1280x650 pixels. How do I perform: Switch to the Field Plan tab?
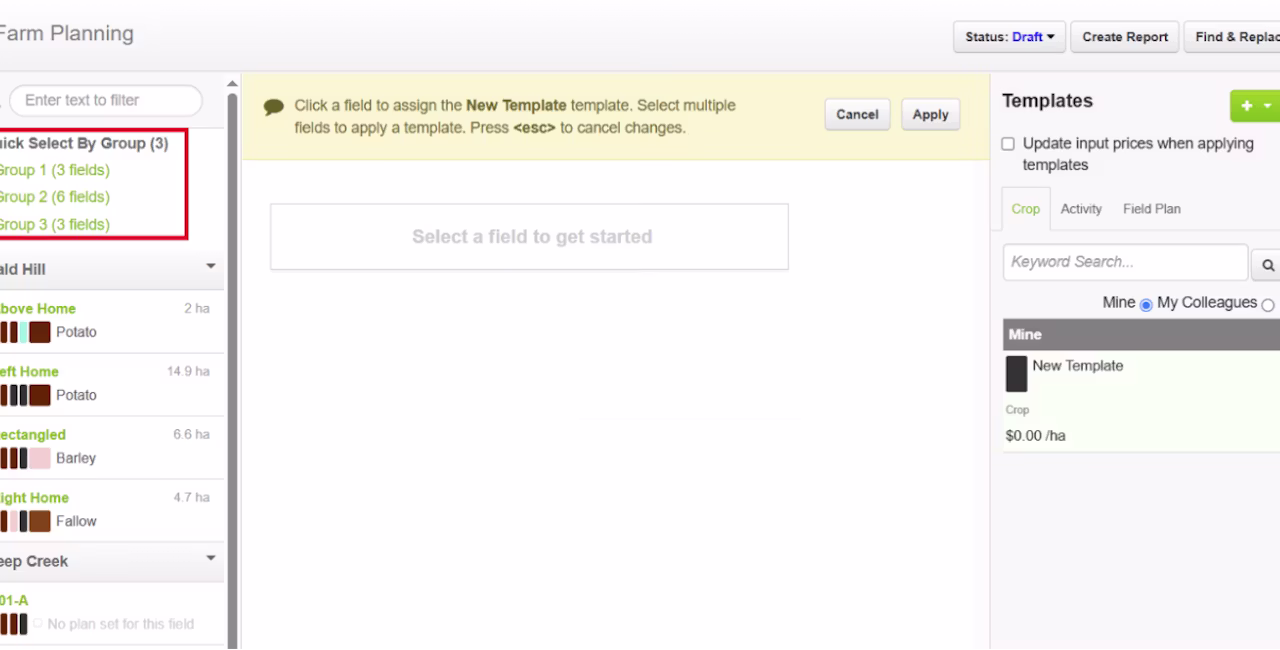[1152, 209]
